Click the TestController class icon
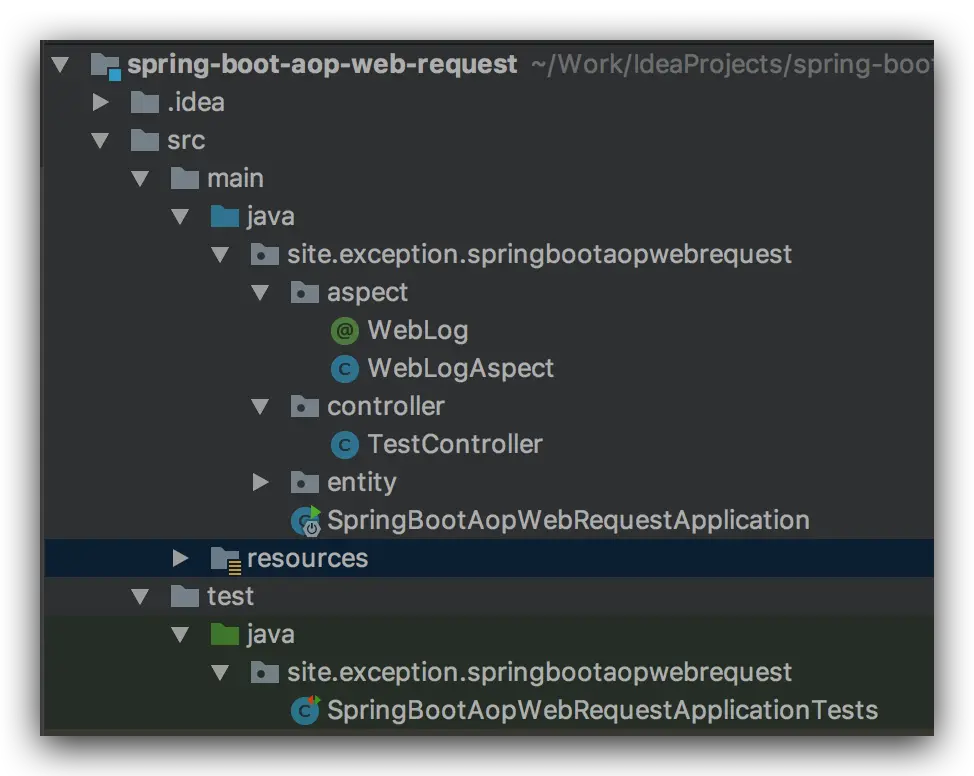The width and height of the screenshot is (974, 776). point(345,445)
